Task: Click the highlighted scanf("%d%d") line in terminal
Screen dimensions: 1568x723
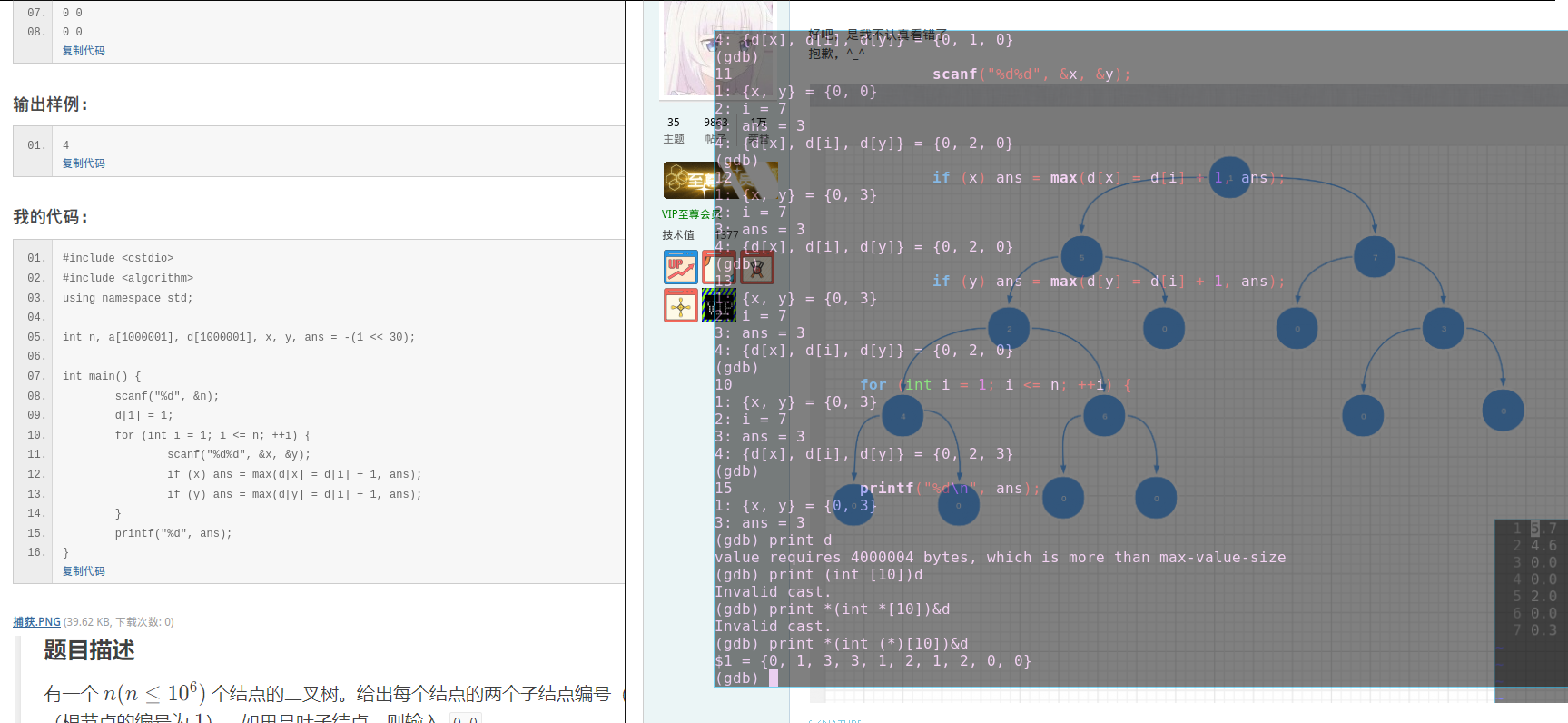Action: point(1032,74)
